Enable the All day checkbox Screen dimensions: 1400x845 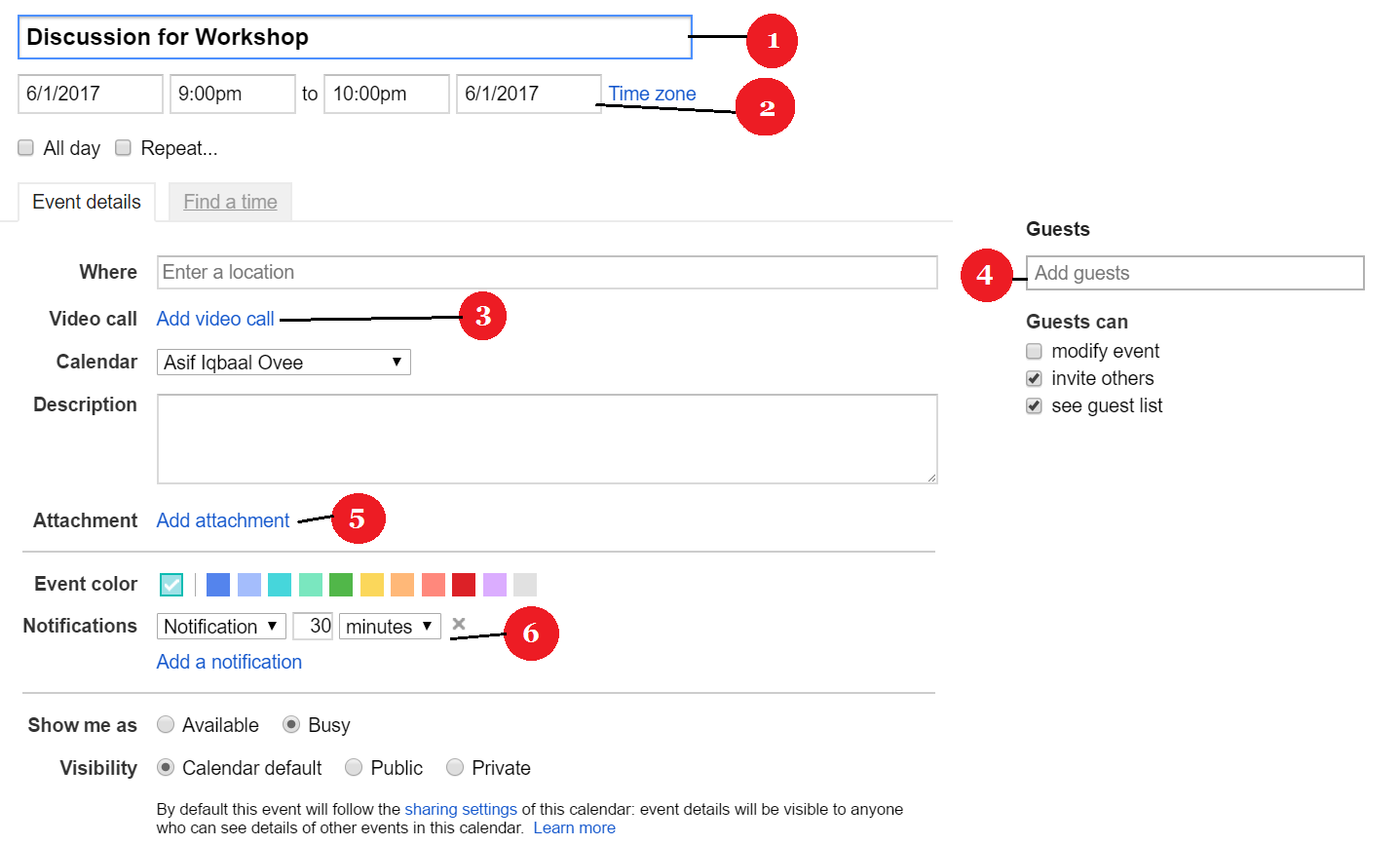coord(25,147)
